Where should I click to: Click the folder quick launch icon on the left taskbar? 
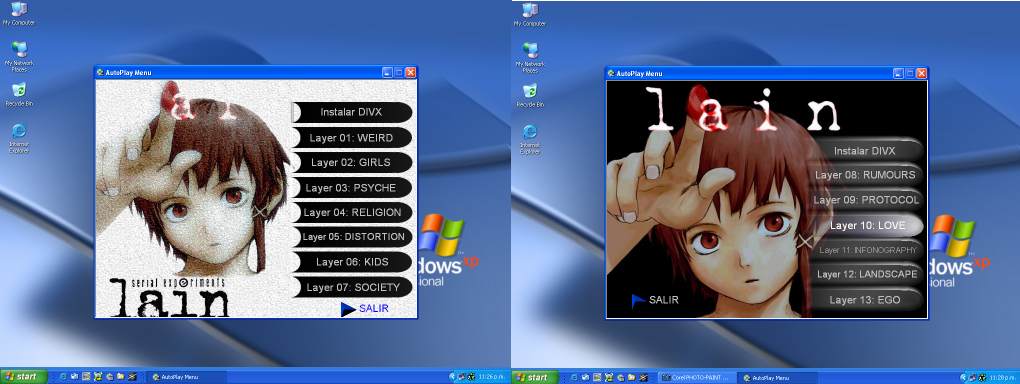[120, 376]
